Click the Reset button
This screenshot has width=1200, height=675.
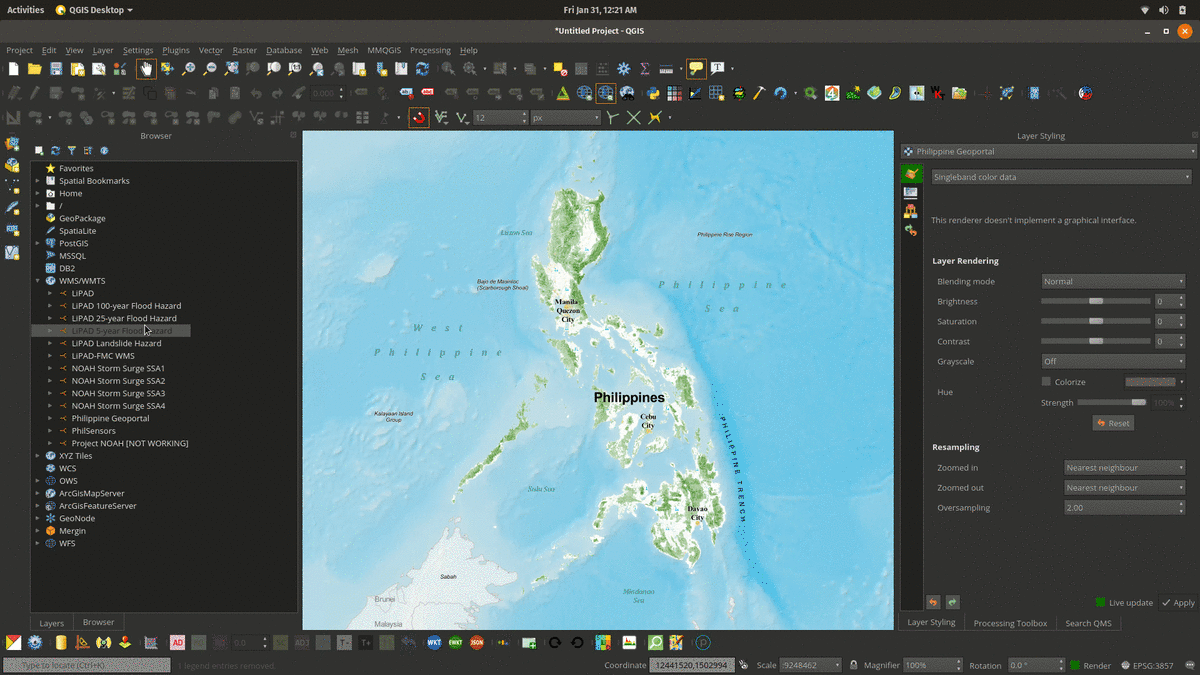pos(1113,423)
